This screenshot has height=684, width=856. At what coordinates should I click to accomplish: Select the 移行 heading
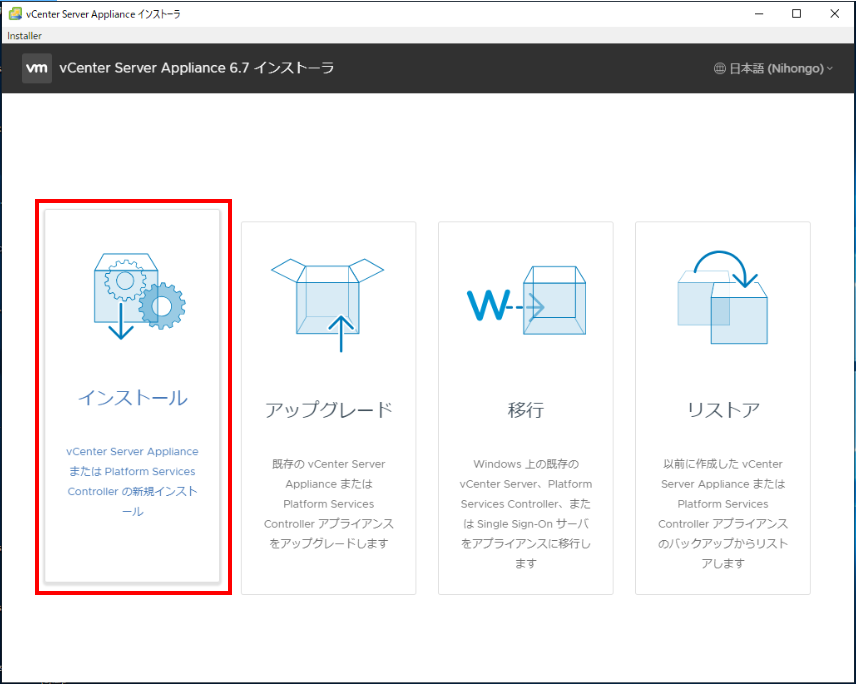(526, 409)
